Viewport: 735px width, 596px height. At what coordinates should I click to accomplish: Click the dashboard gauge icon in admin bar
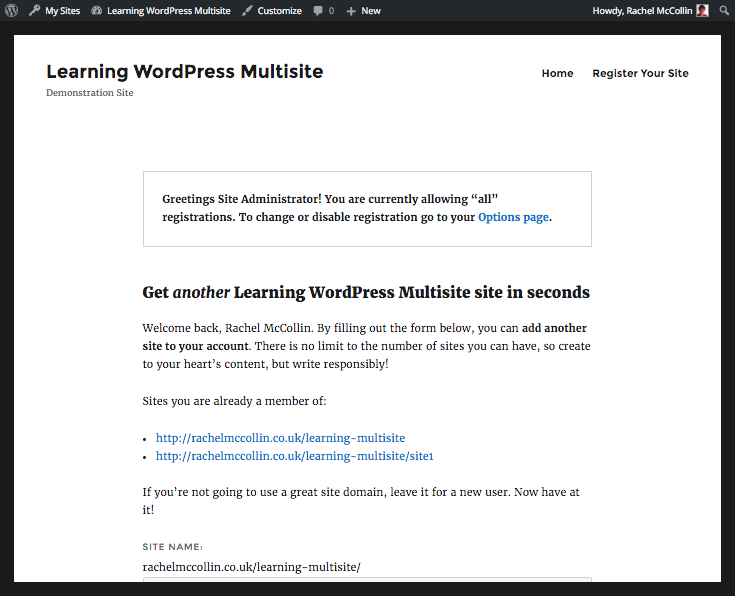97,11
